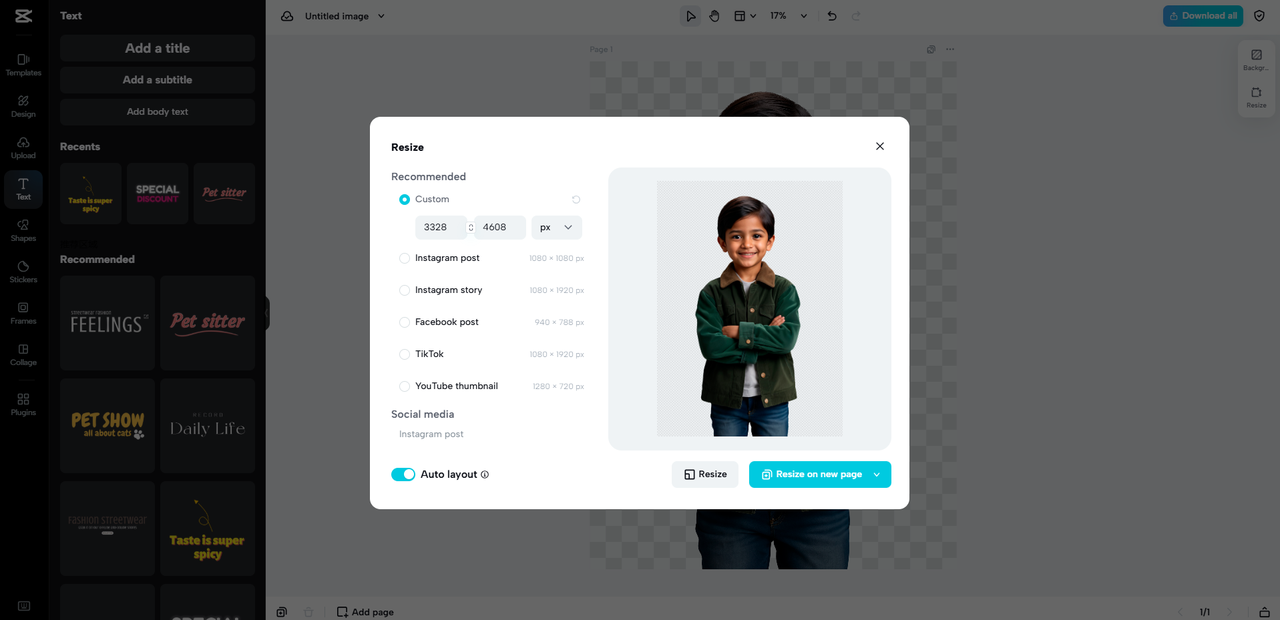Open the Design sidebar panel
This screenshot has width=1280, height=620.
(x=23, y=106)
